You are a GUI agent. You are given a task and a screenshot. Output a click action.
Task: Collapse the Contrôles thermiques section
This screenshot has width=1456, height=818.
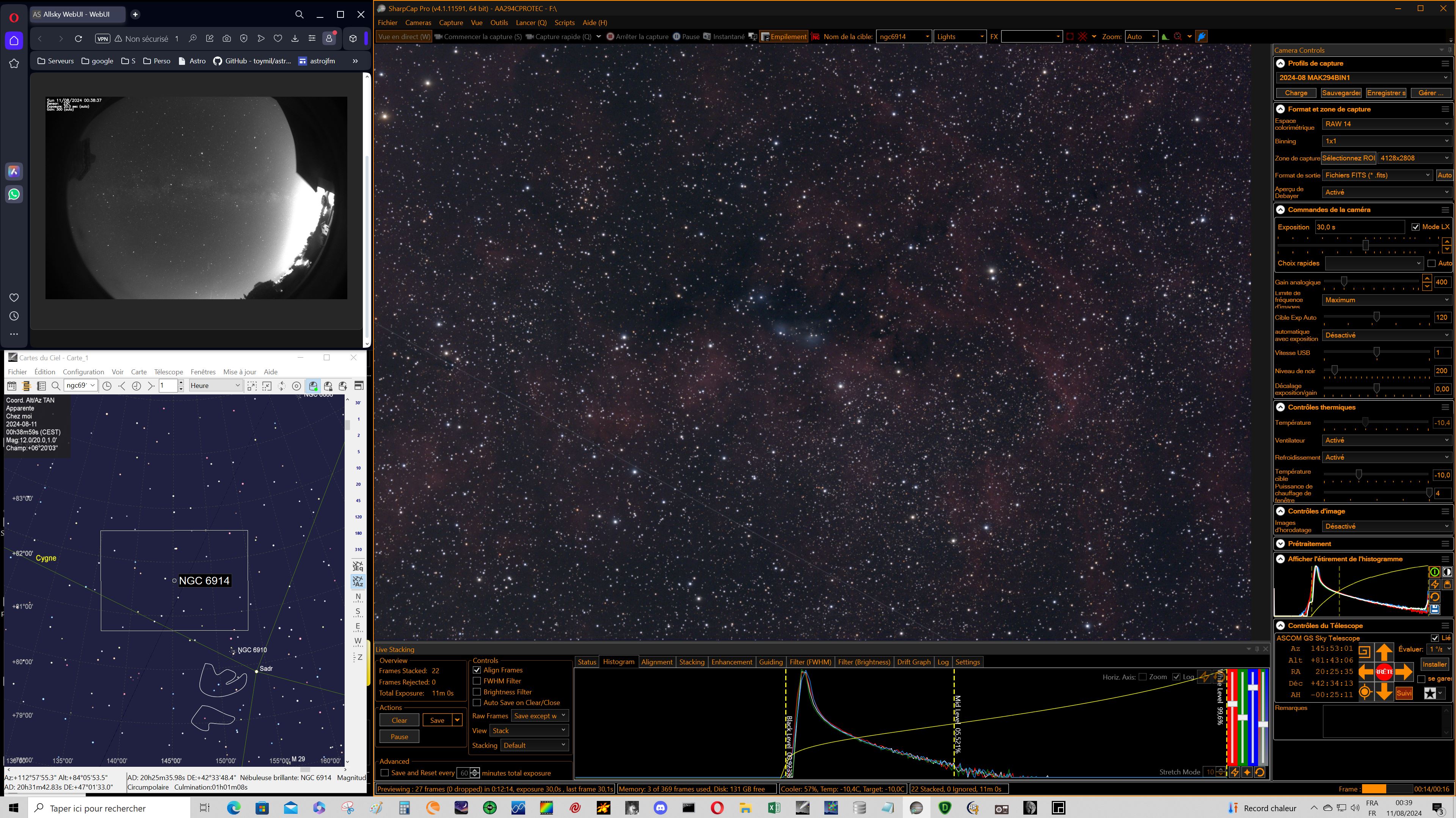pyautogui.click(x=1281, y=408)
